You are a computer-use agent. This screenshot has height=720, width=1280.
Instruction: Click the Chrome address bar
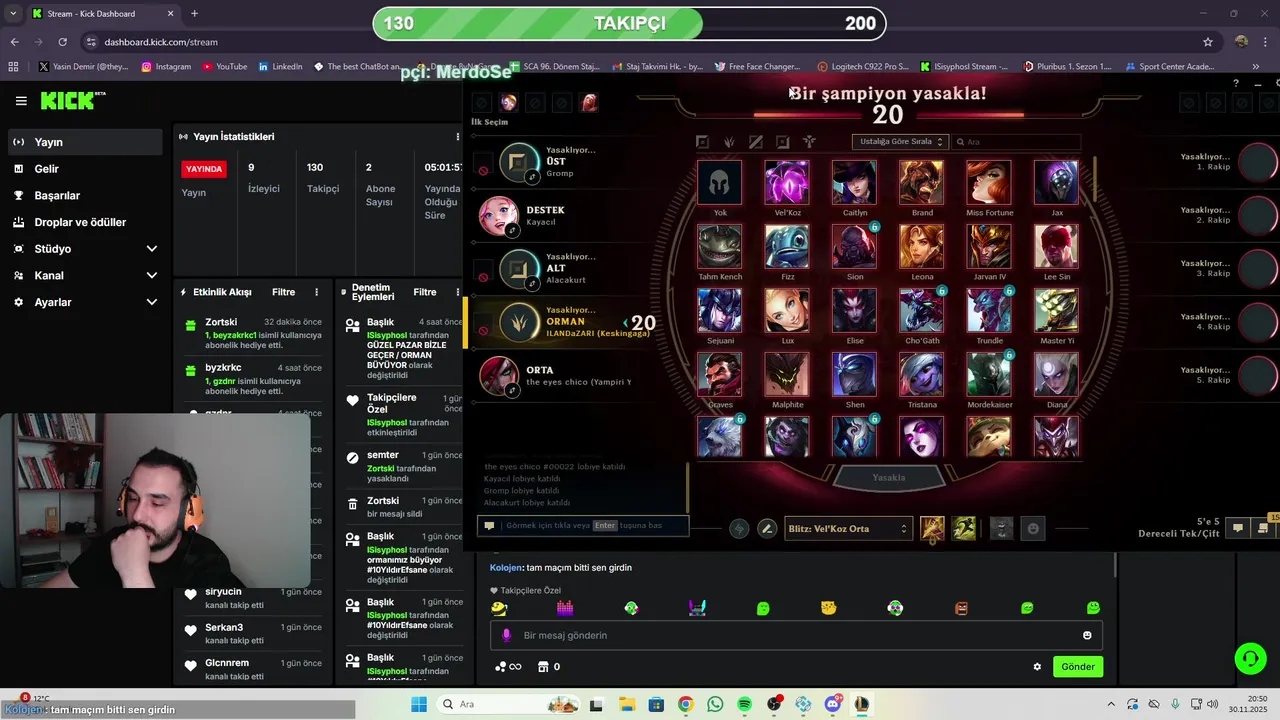click(640, 42)
